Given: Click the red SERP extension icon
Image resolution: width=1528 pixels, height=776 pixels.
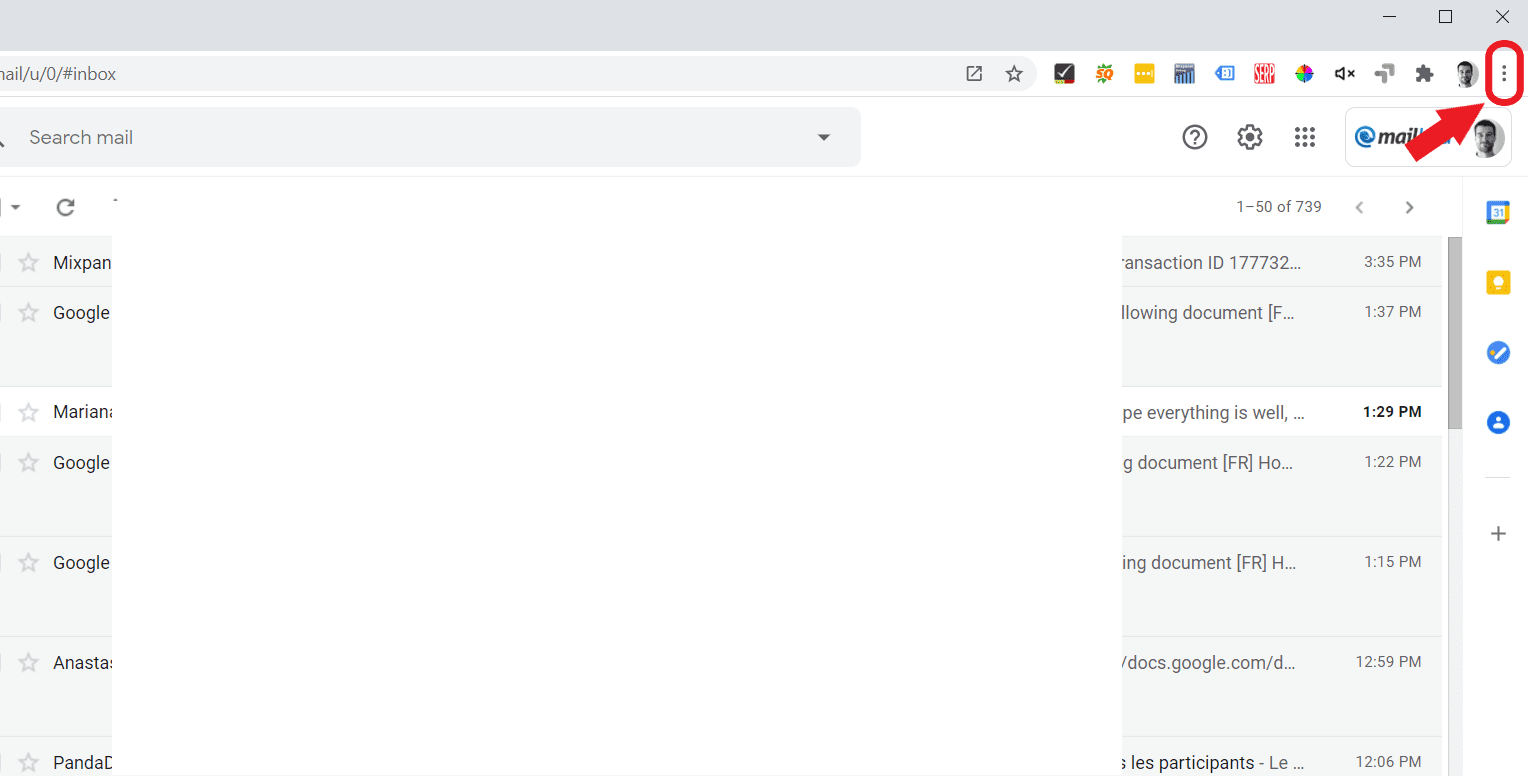Looking at the screenshot, I should pyautogui.click(x=1264, y=73).
